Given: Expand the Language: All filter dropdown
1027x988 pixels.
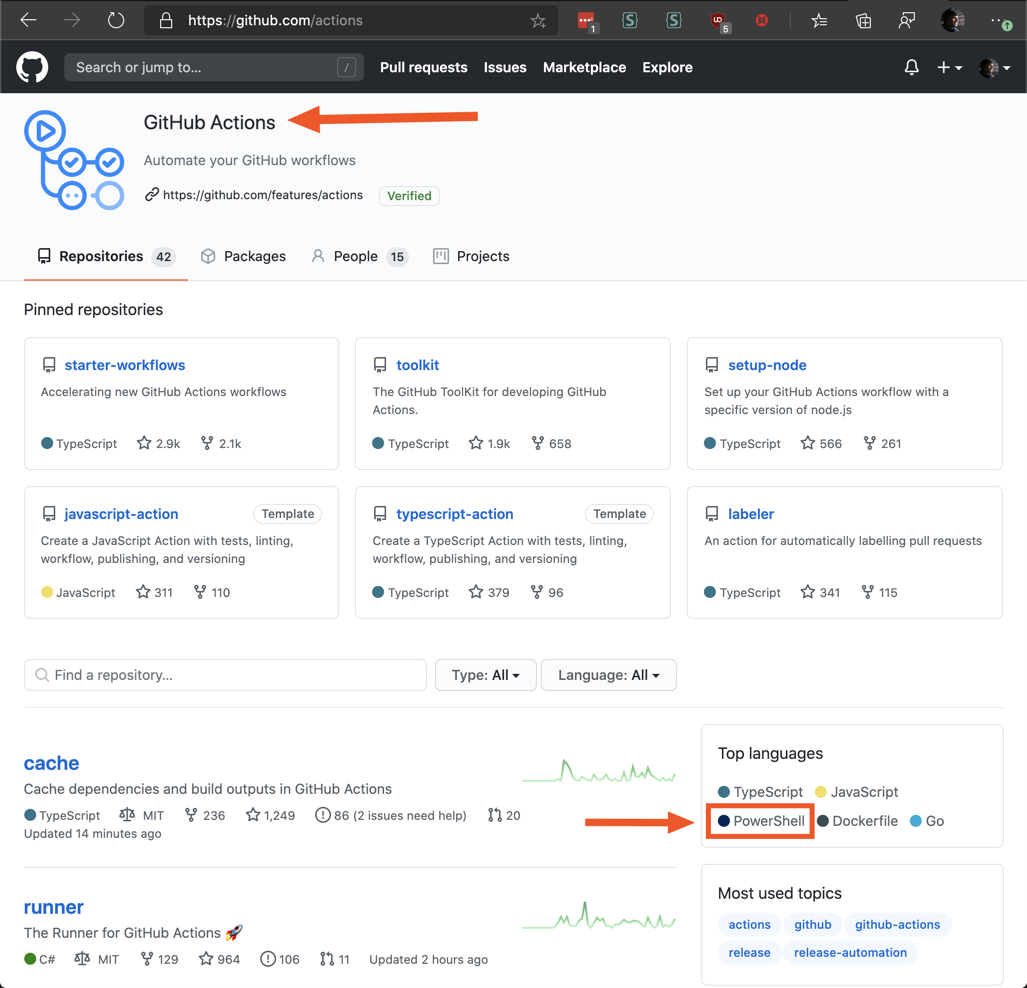Looking at the screenshot, I should click(608, 675).
